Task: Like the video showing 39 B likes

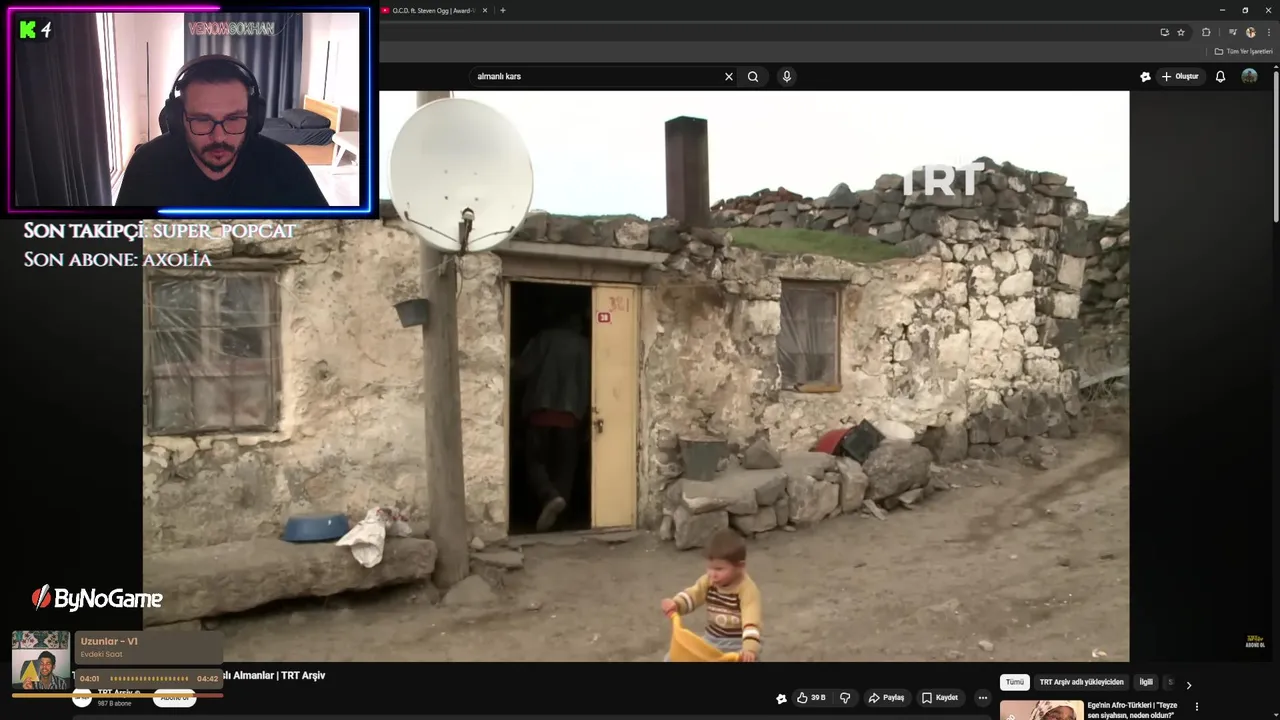Action: click(811, 698)
